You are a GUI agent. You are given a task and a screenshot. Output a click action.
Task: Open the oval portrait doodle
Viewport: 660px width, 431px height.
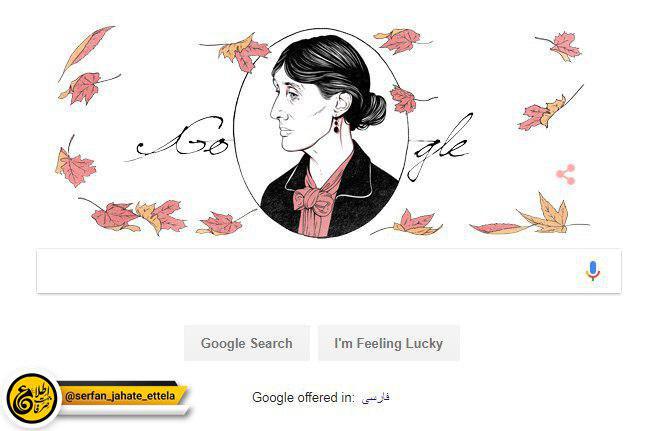pos(321,133)
